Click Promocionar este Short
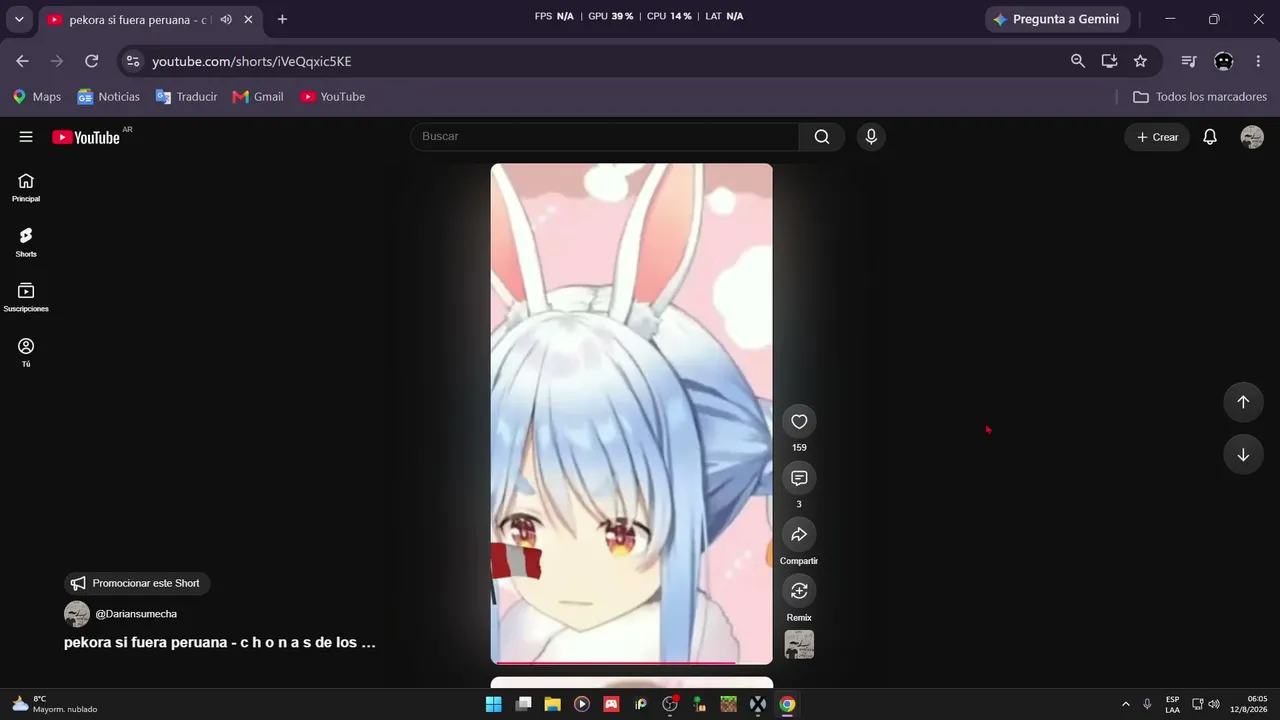The height and width of the screenshot is (720, 1280). (137, 583)
